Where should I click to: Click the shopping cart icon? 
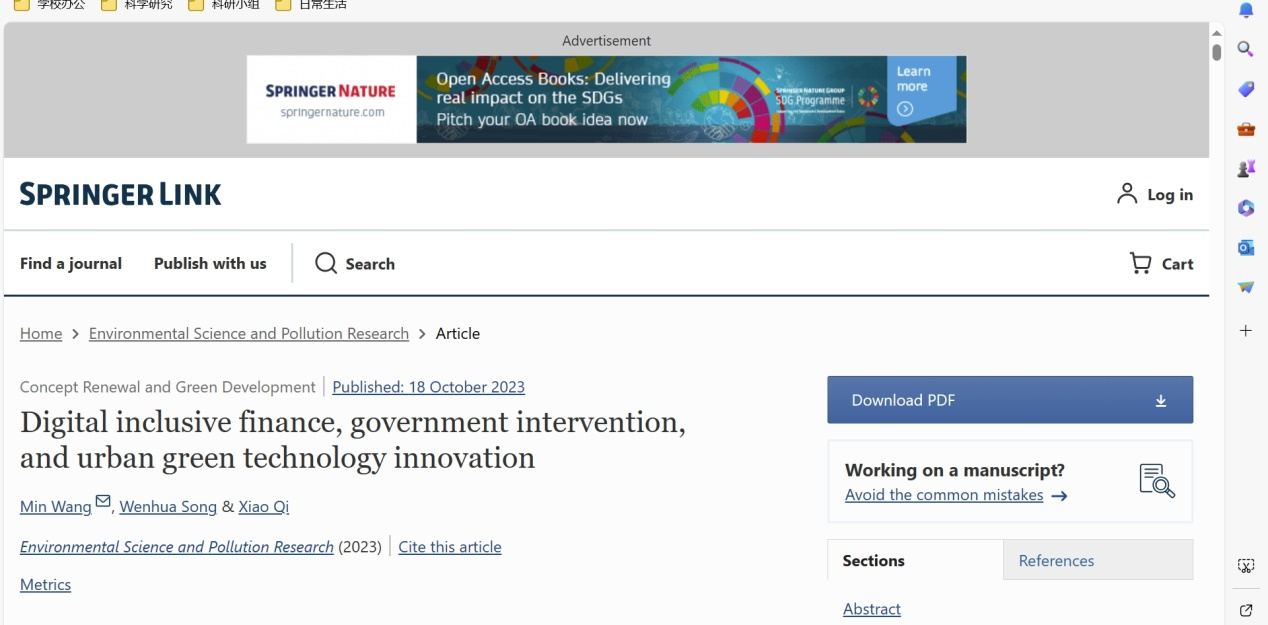point(1140,263)
